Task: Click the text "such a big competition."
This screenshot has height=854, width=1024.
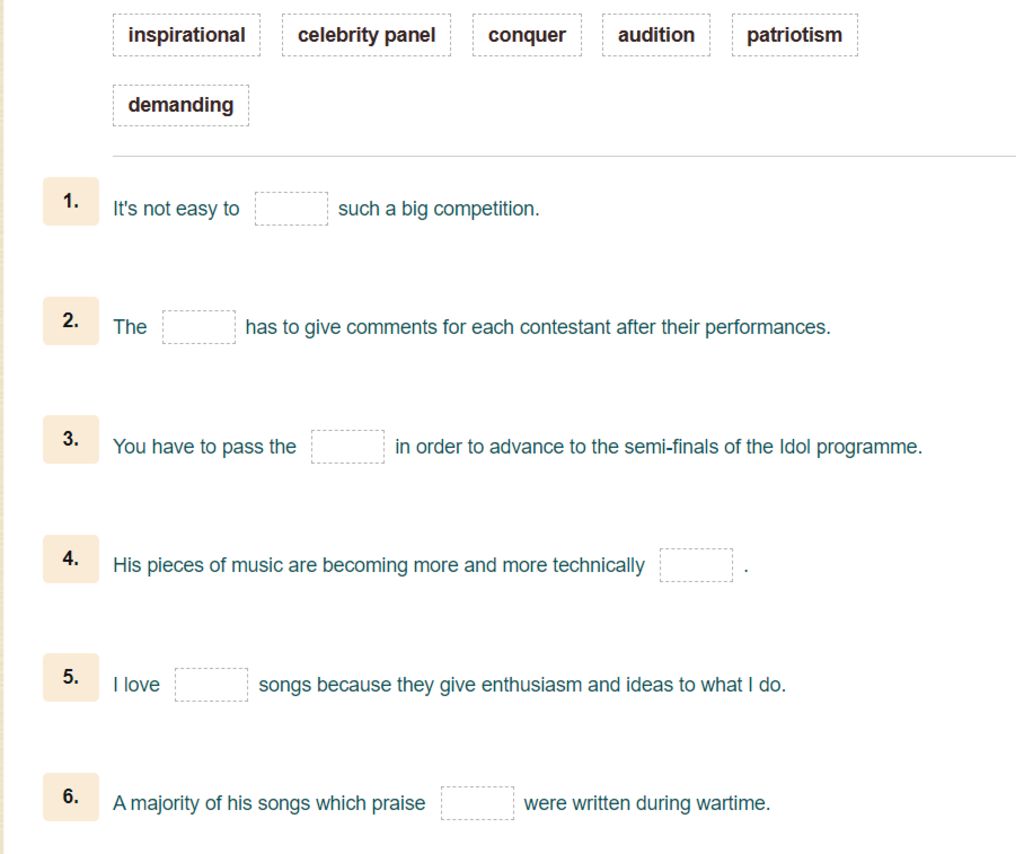Action: [438, 209]
